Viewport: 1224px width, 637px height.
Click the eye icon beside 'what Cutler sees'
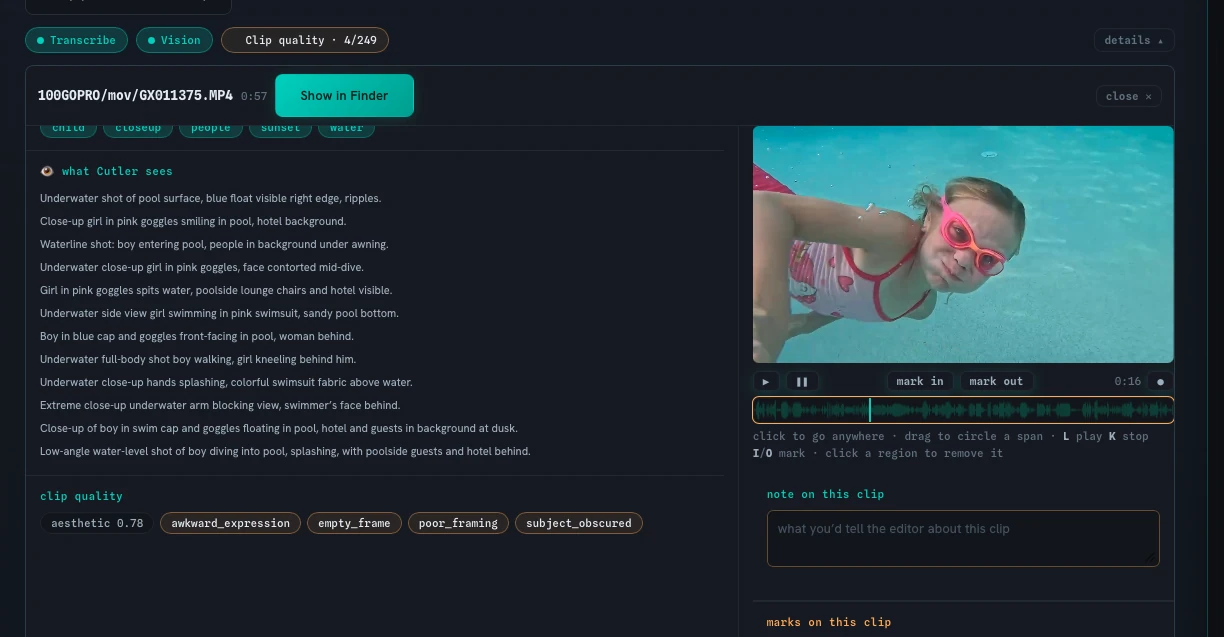tap(47, 171)
